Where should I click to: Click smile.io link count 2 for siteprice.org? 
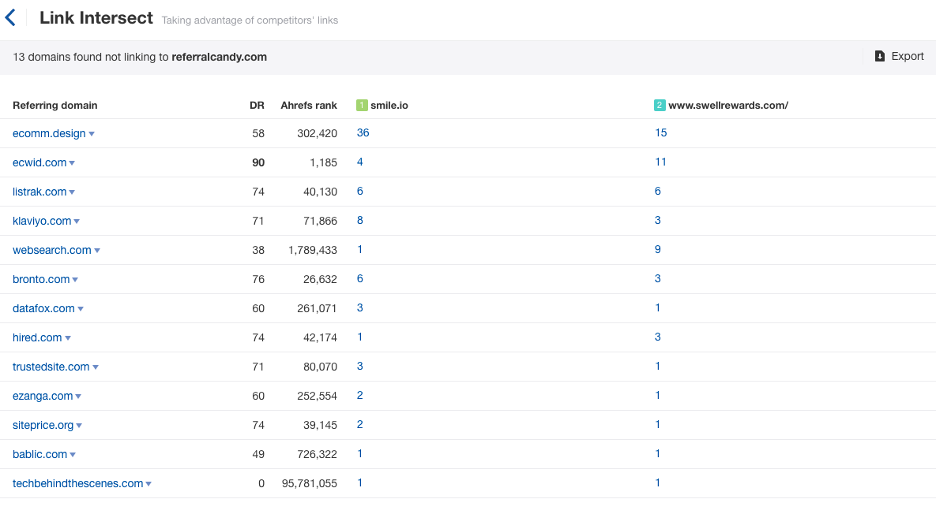[360, 425]
